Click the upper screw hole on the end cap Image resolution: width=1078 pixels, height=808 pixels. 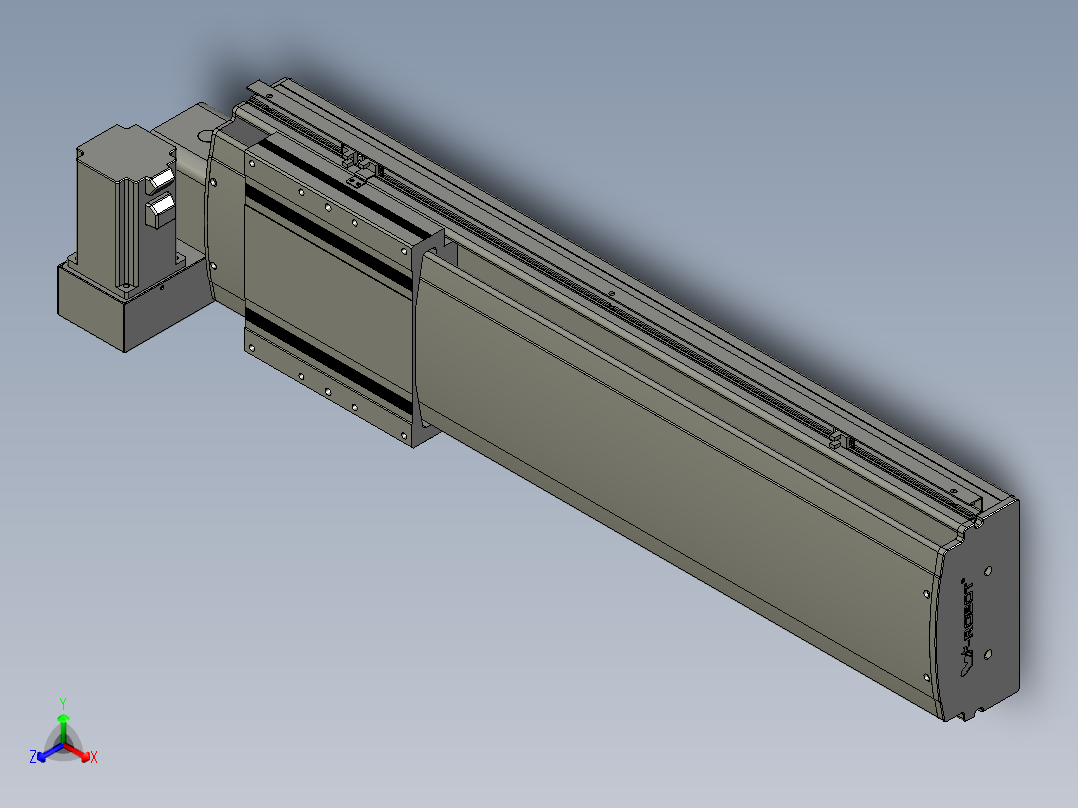tap(989, 572)
